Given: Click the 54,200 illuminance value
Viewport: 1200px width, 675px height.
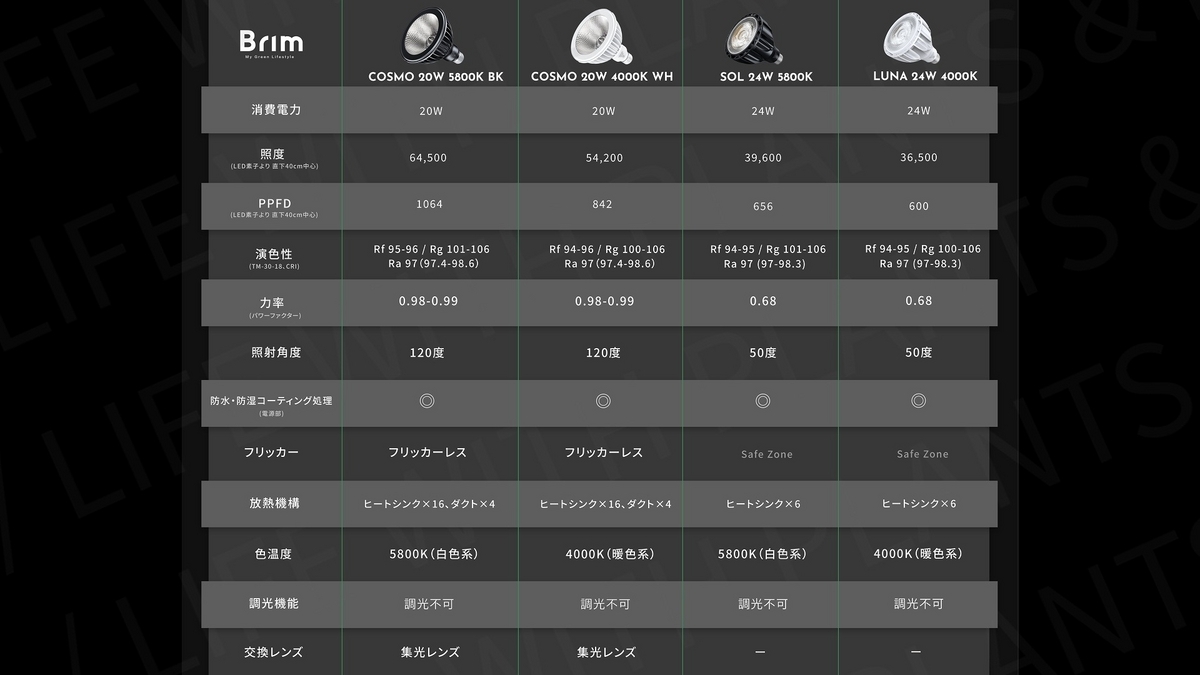Looking at the screenshot, I should coord(603,158).
